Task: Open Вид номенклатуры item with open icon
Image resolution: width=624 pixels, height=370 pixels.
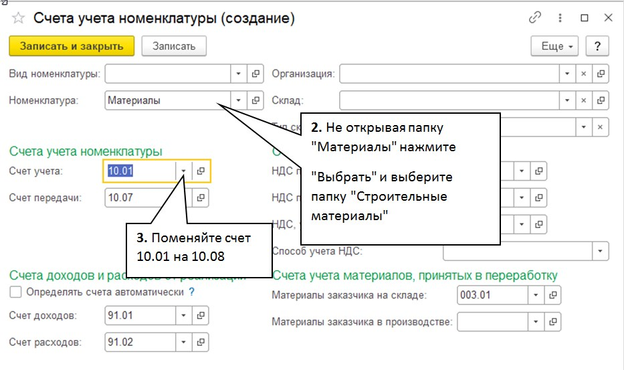Action: (x=255, y=74)
